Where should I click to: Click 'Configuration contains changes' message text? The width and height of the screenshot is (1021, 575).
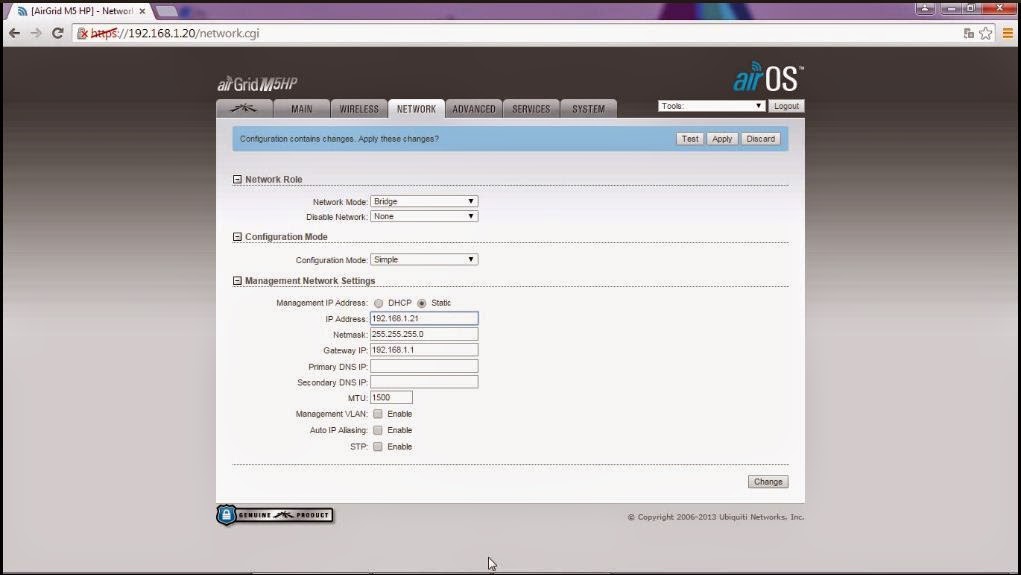[339, 139]
